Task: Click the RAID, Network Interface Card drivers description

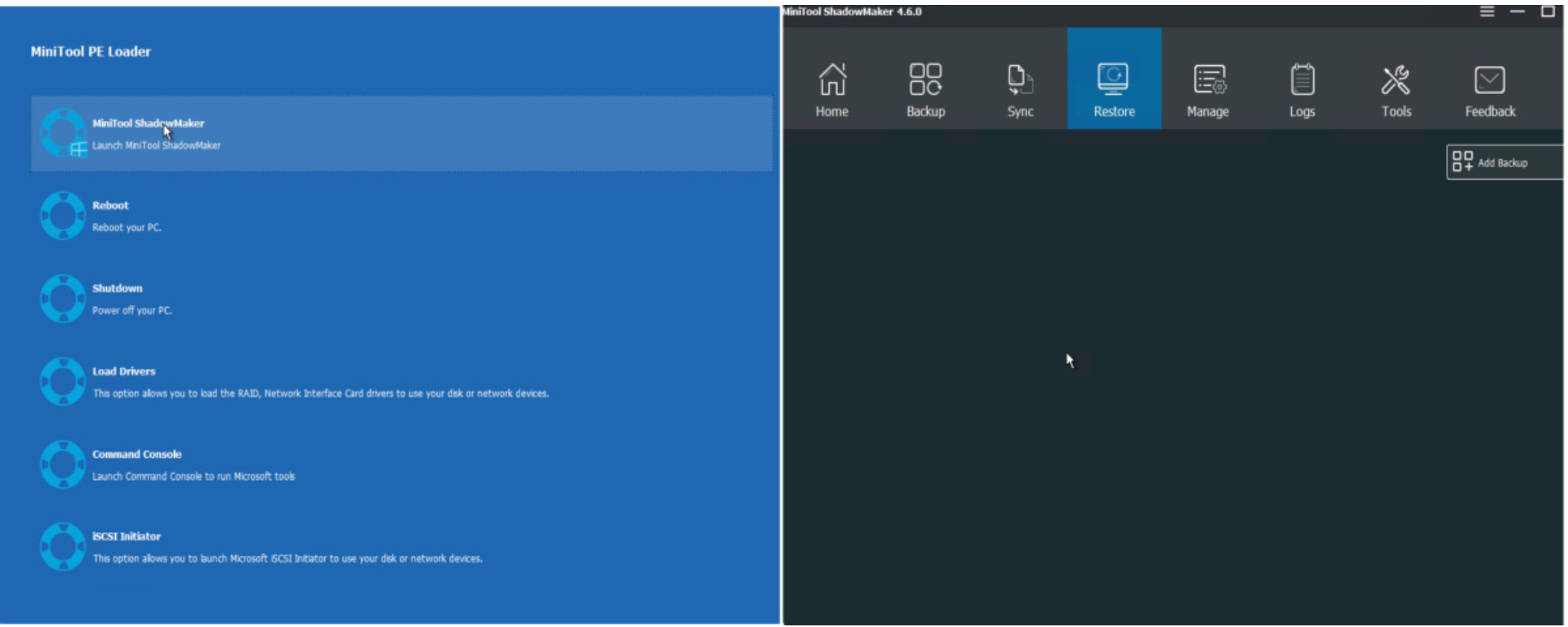Action: coord(320,394)
